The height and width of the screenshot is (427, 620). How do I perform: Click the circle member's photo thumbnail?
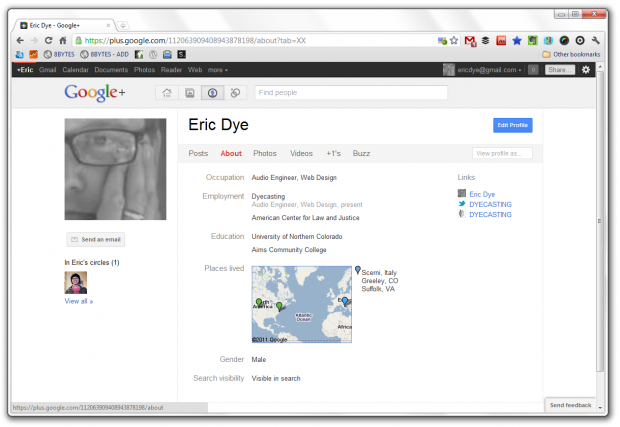coord(76,283)
